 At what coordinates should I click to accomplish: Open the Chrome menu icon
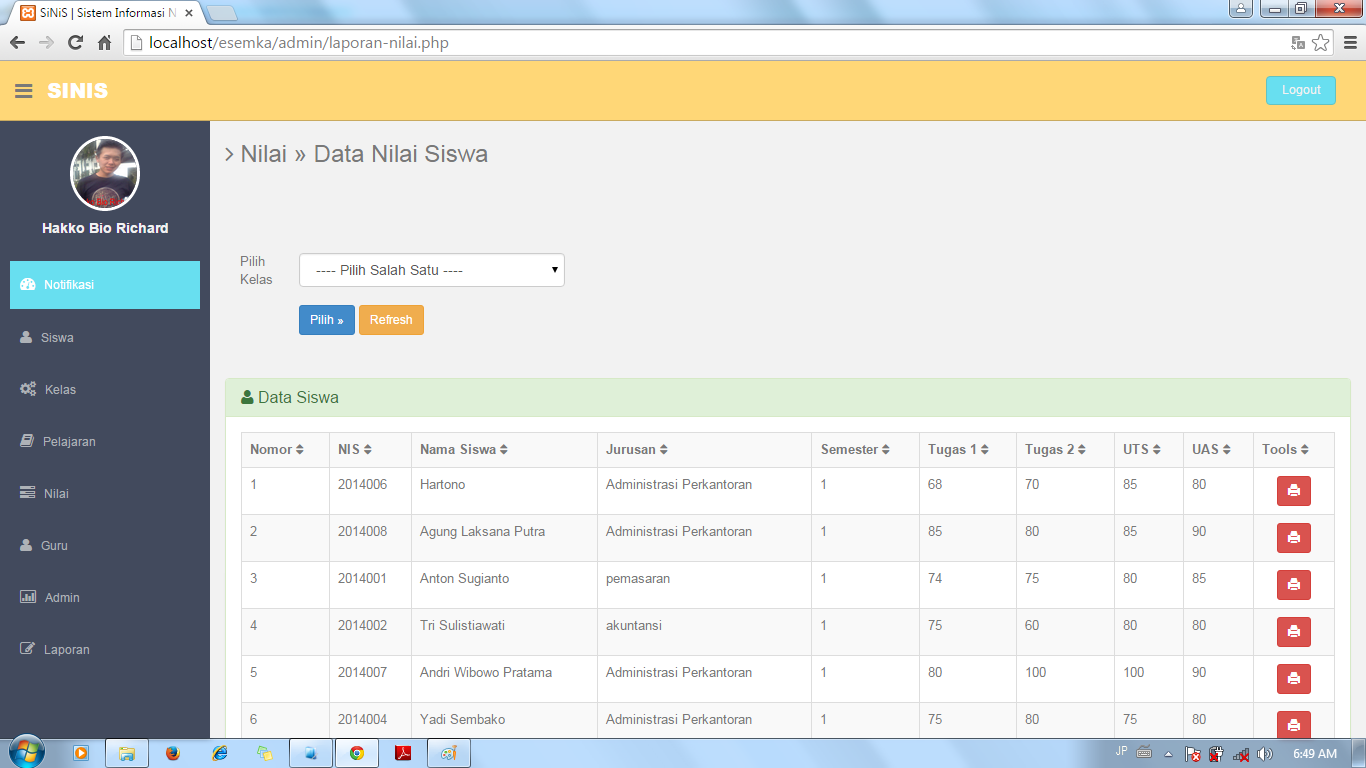(x=1349, y=43)
